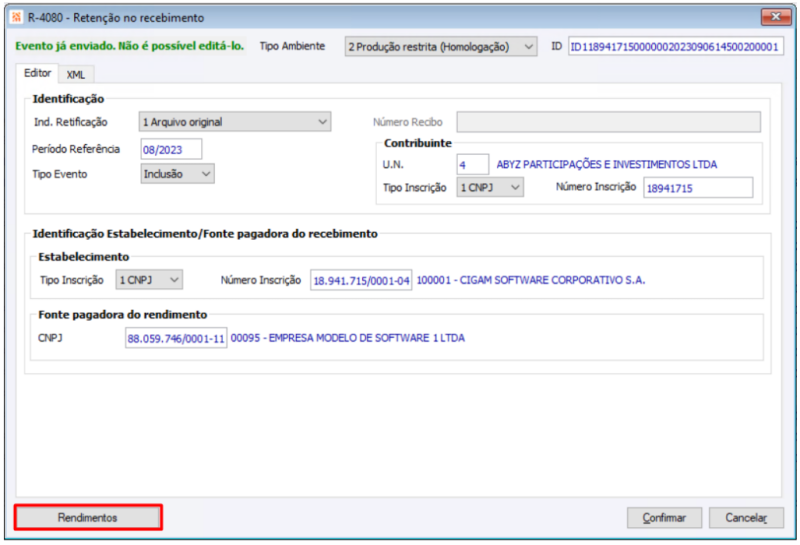Click the application icon in the title bar
800x545 pixels.
click(16, 17)
